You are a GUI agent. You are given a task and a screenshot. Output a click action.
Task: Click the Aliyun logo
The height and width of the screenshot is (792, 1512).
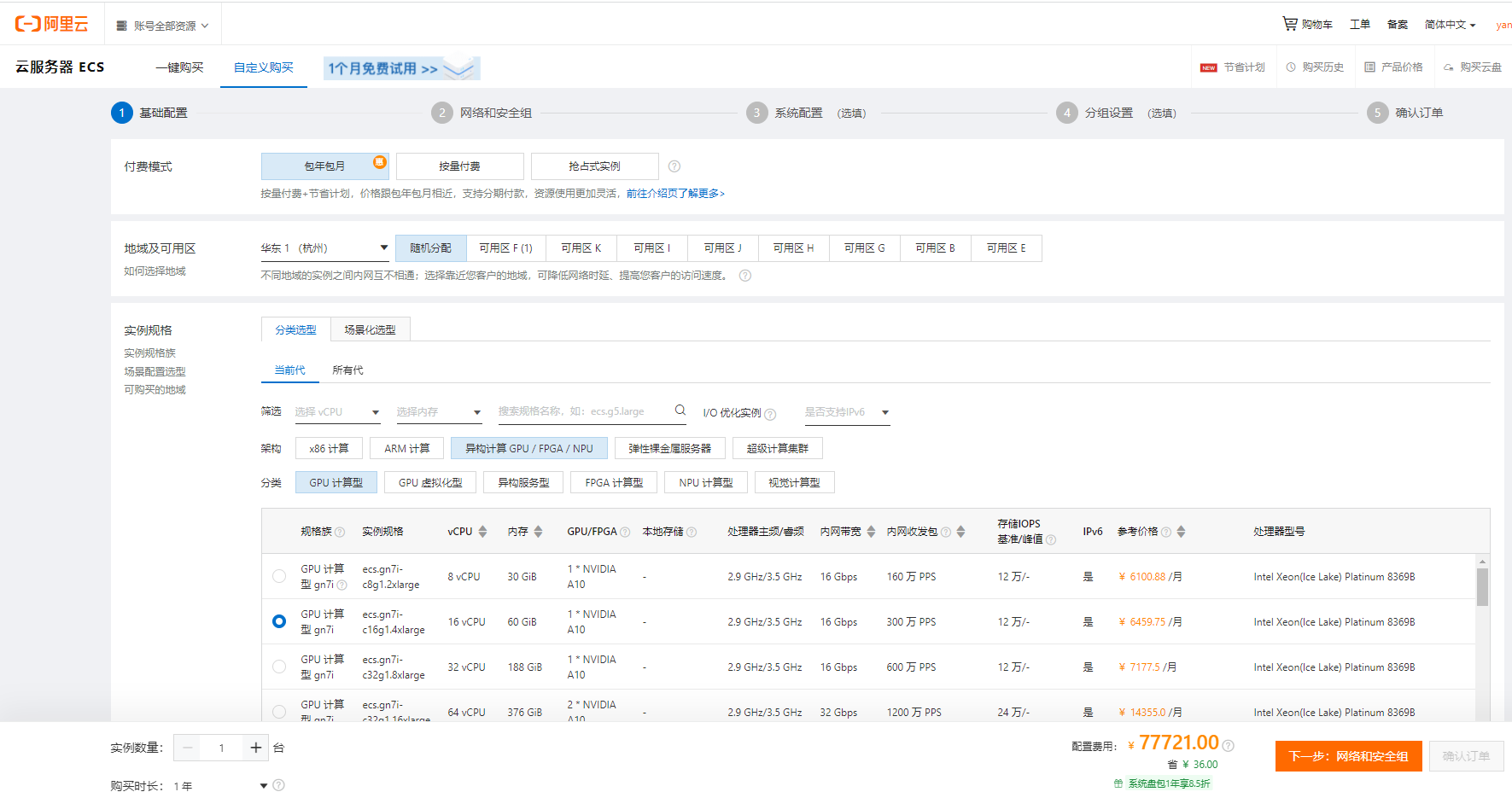52,24
